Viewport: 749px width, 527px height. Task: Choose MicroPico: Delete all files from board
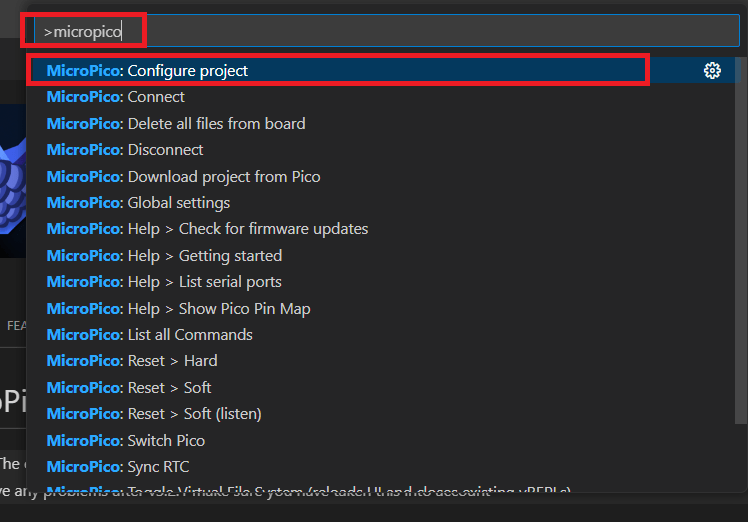click(x=175, y=124)
